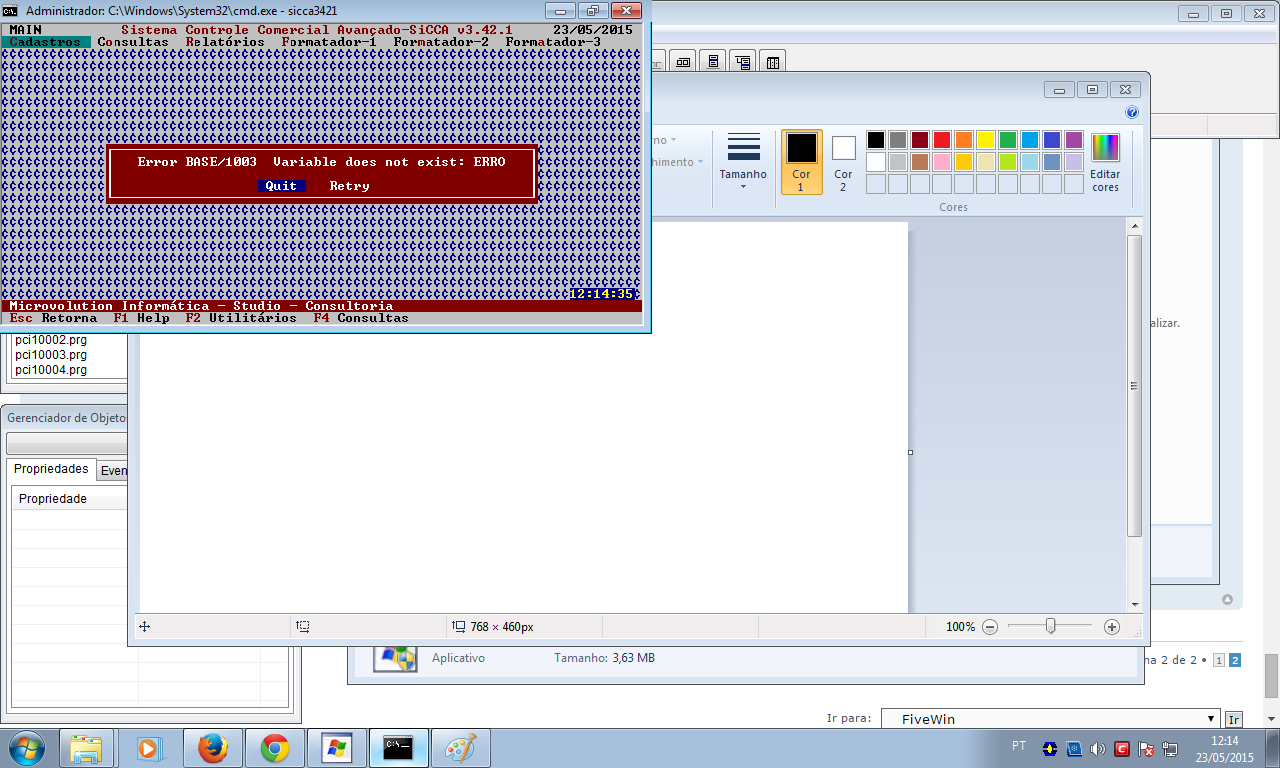Switch to the Windows-flag app in the taskbar
The width and height of the screenshot is (1280, 768).
336,748
